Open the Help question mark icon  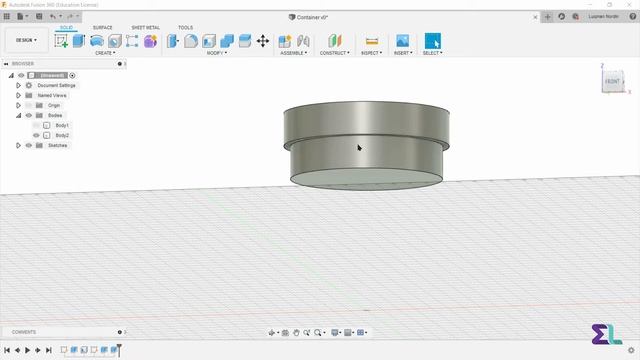click(633, 16)
